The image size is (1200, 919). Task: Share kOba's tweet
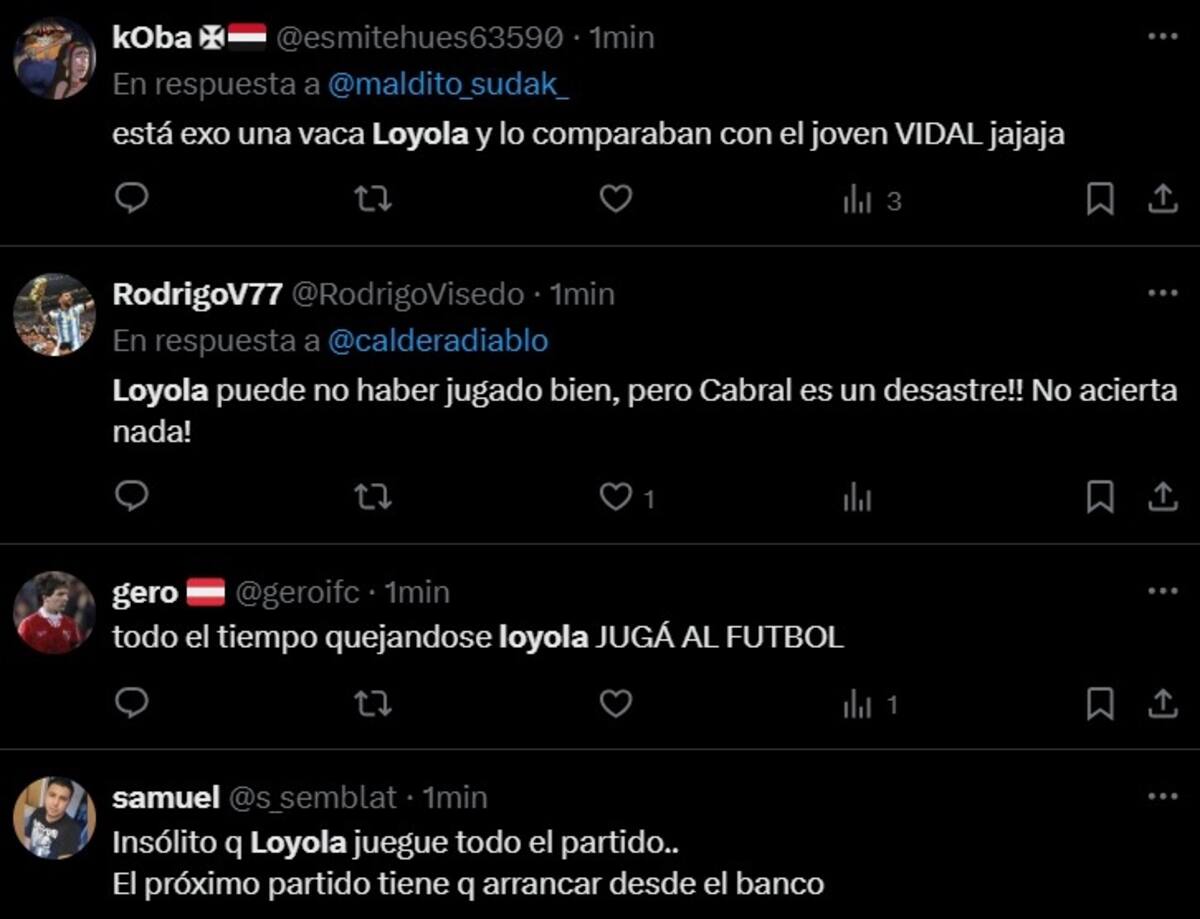pos(1161,200)
